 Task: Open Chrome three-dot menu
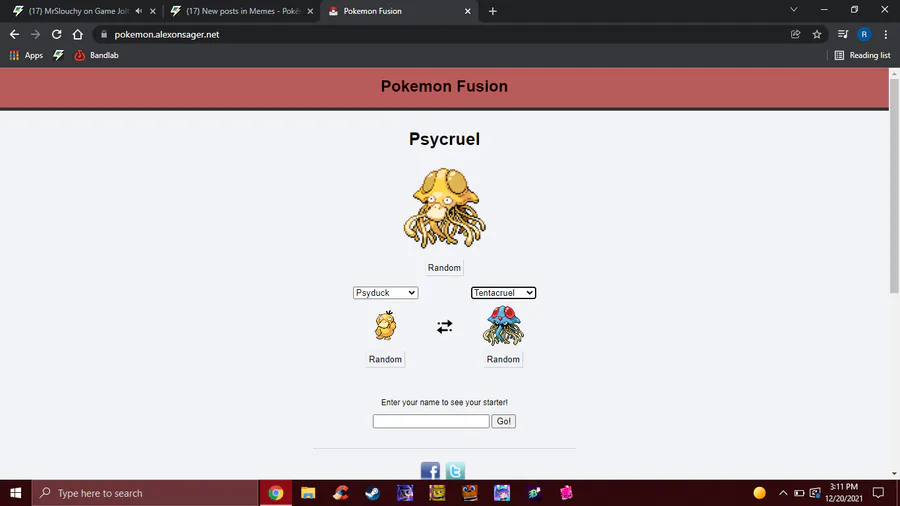(886, 34)
